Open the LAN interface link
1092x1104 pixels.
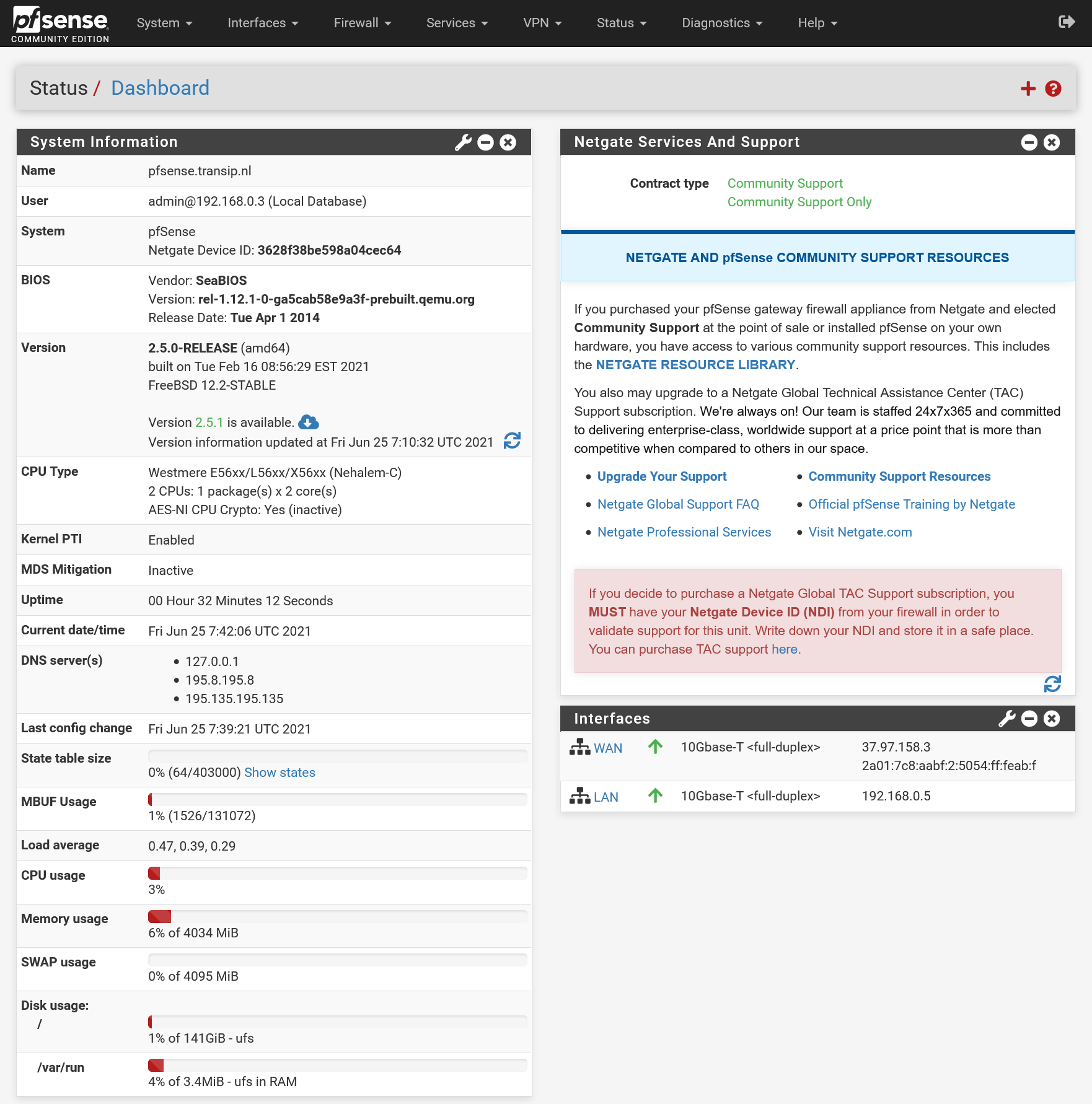click(x=605, y=797)
